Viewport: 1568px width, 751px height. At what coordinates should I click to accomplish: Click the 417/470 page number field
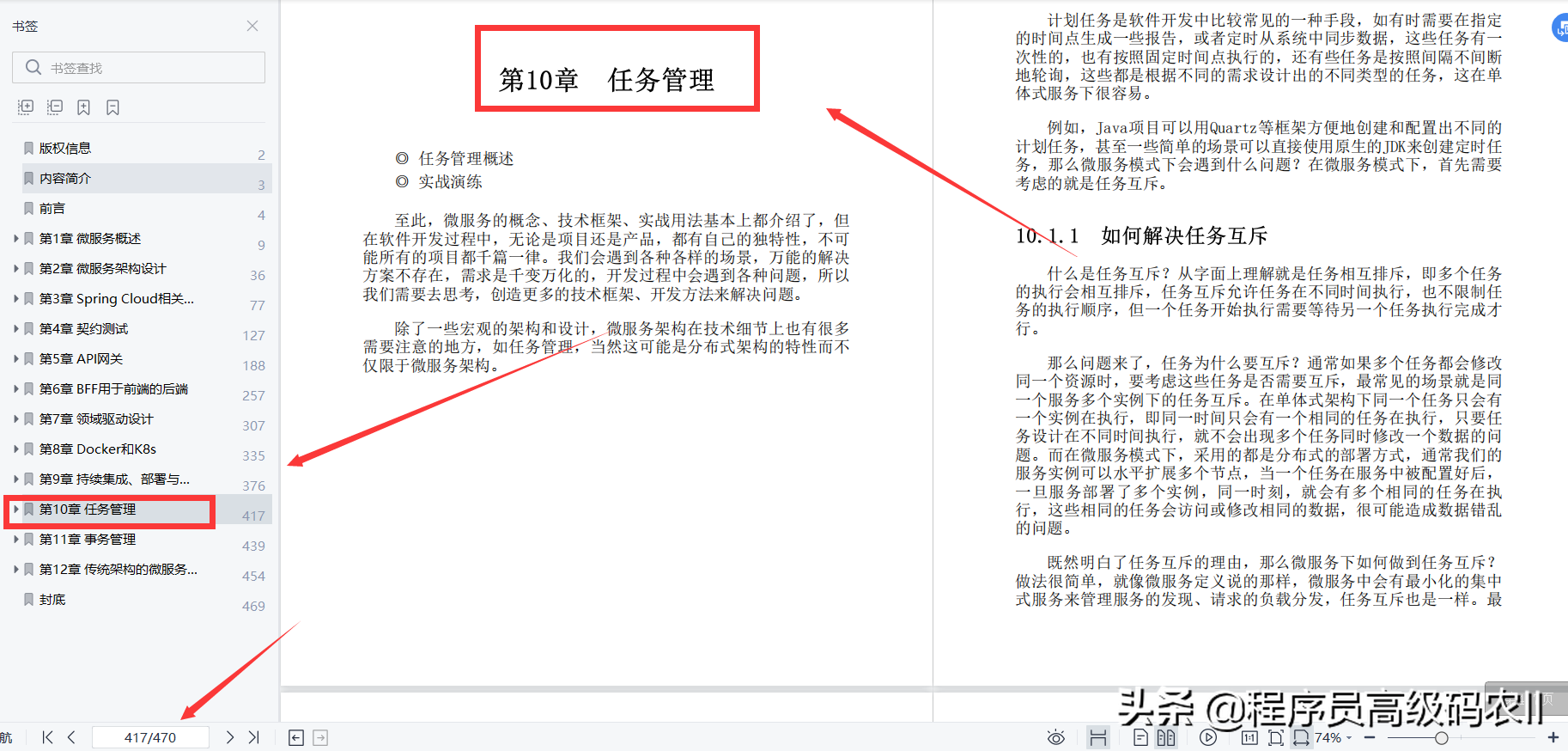click(150, 737)
